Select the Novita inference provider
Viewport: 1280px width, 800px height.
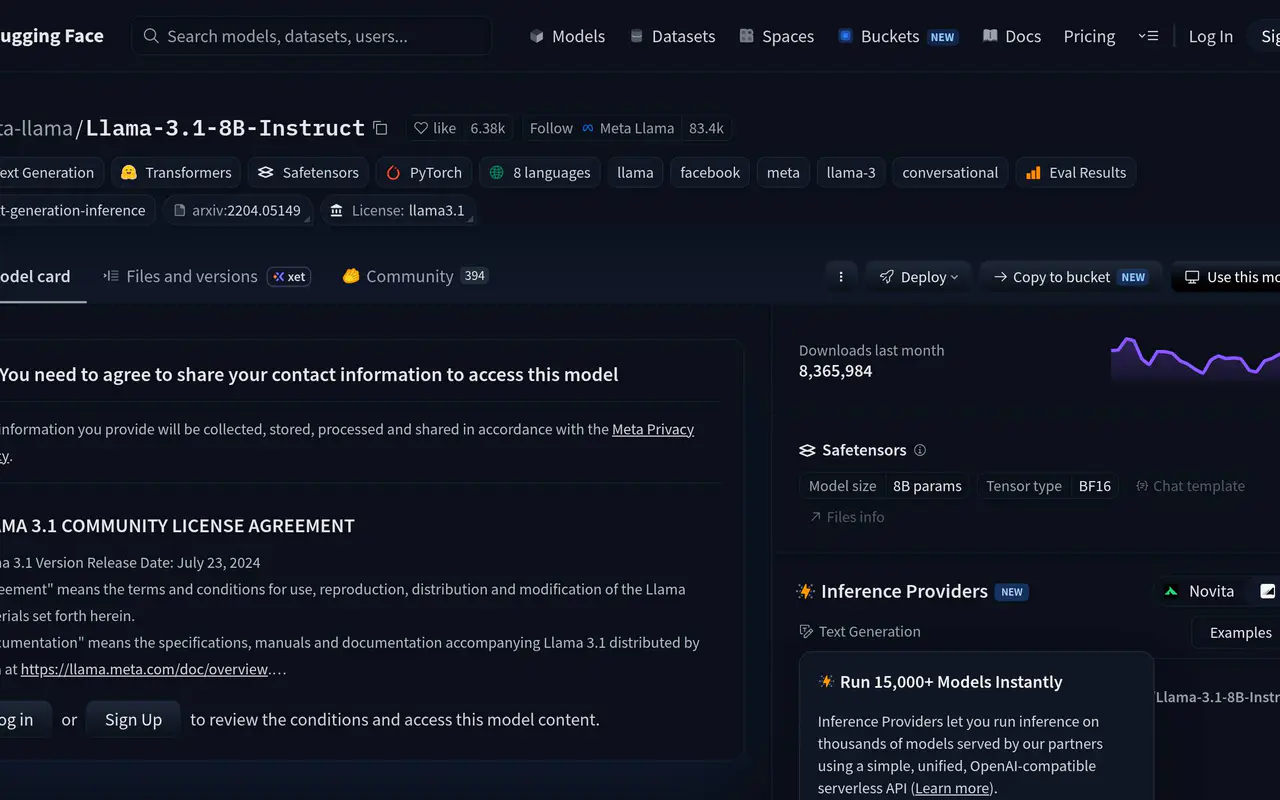point(1200,591)
